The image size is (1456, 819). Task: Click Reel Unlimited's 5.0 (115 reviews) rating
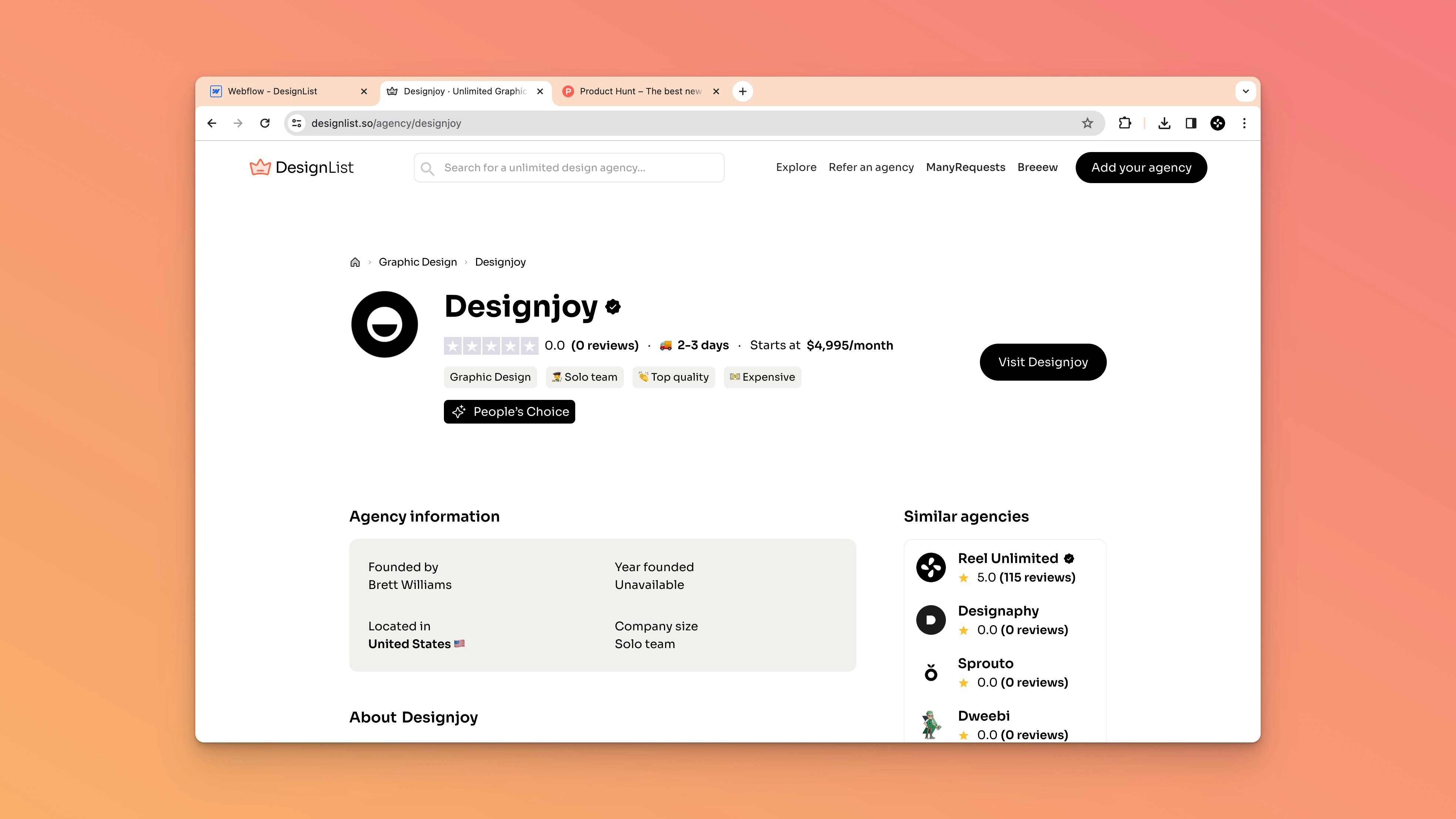click(x=1017, y=578)
